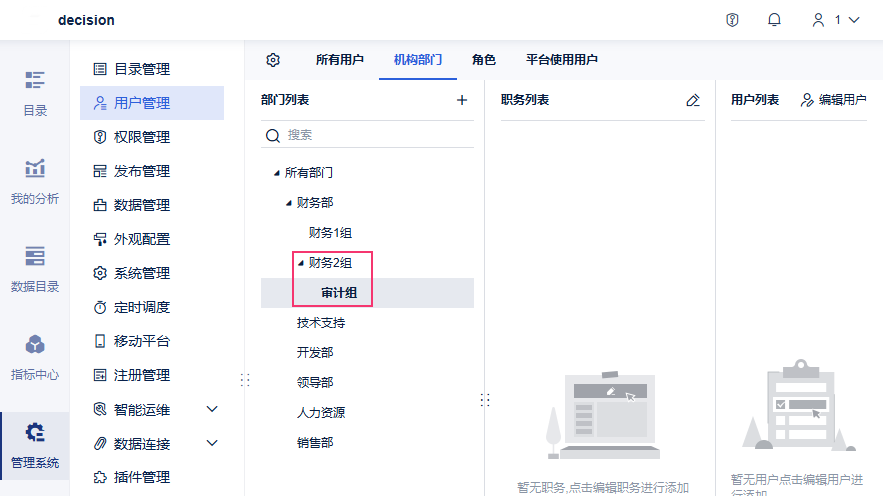The width and height of the screenshot is (883, 496).
Task: Click the splitter handle beside 职务列表 panel
Action: tap(485, 400)
